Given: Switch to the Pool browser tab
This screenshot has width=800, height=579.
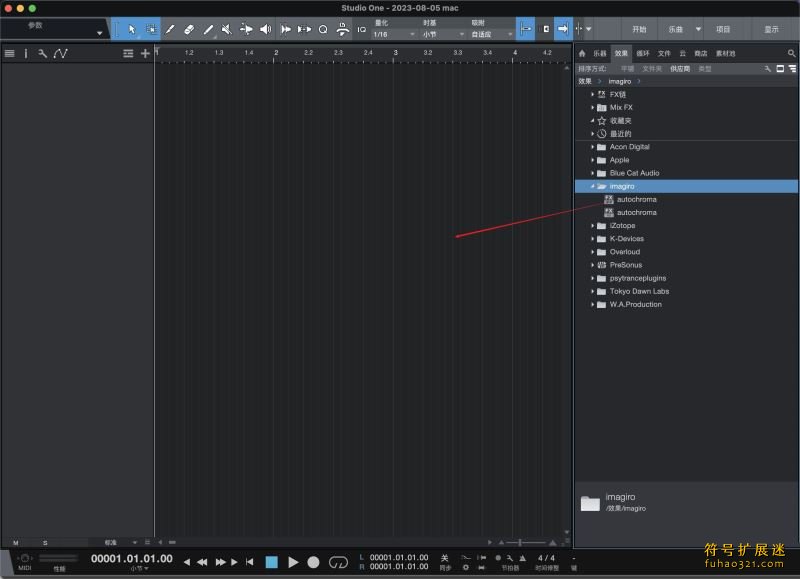Looking at the screenshot, I should pos(726,53).
